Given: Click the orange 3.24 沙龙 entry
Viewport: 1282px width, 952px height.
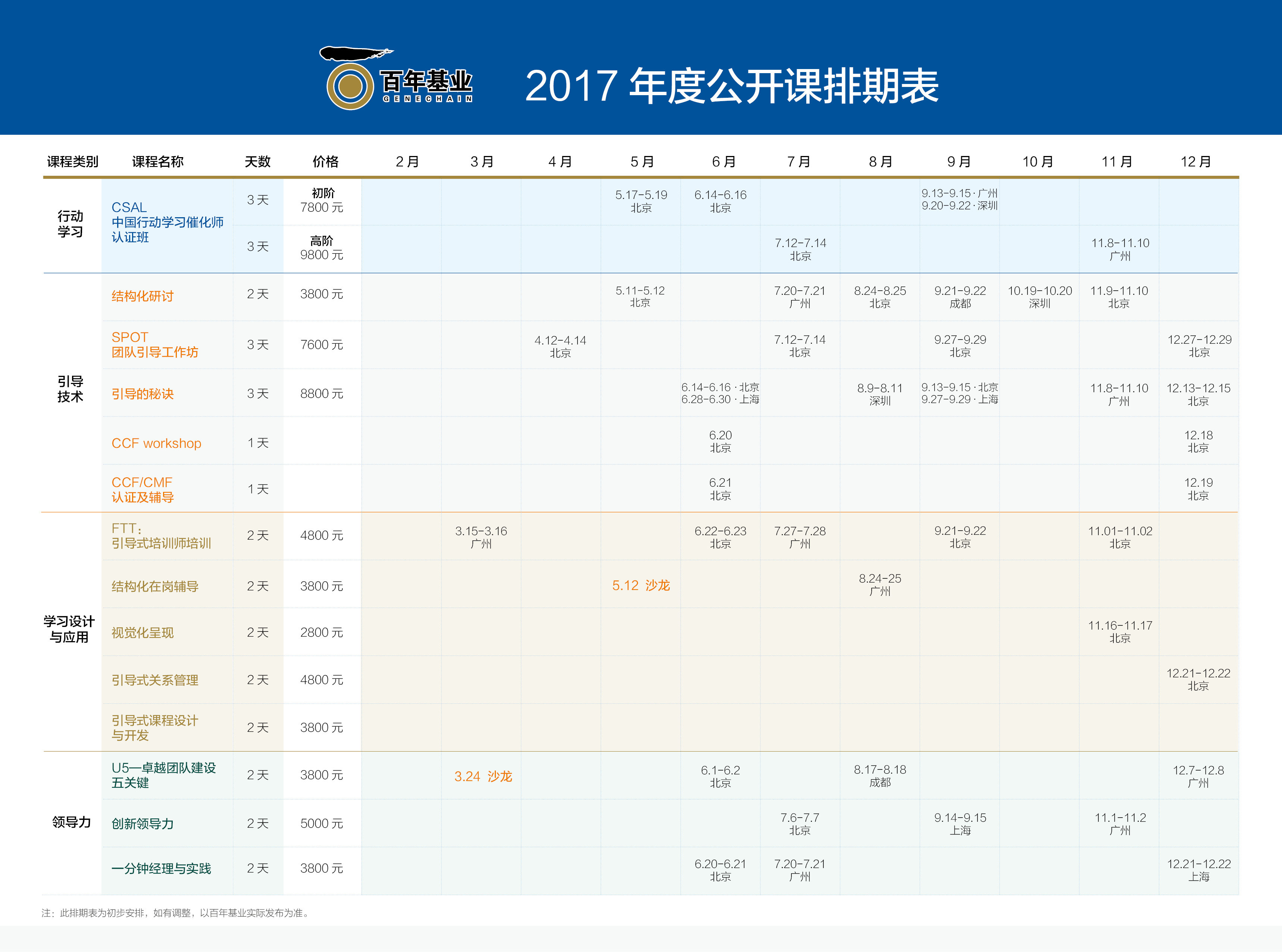Looking at the screenshot, I should point(483,776).
